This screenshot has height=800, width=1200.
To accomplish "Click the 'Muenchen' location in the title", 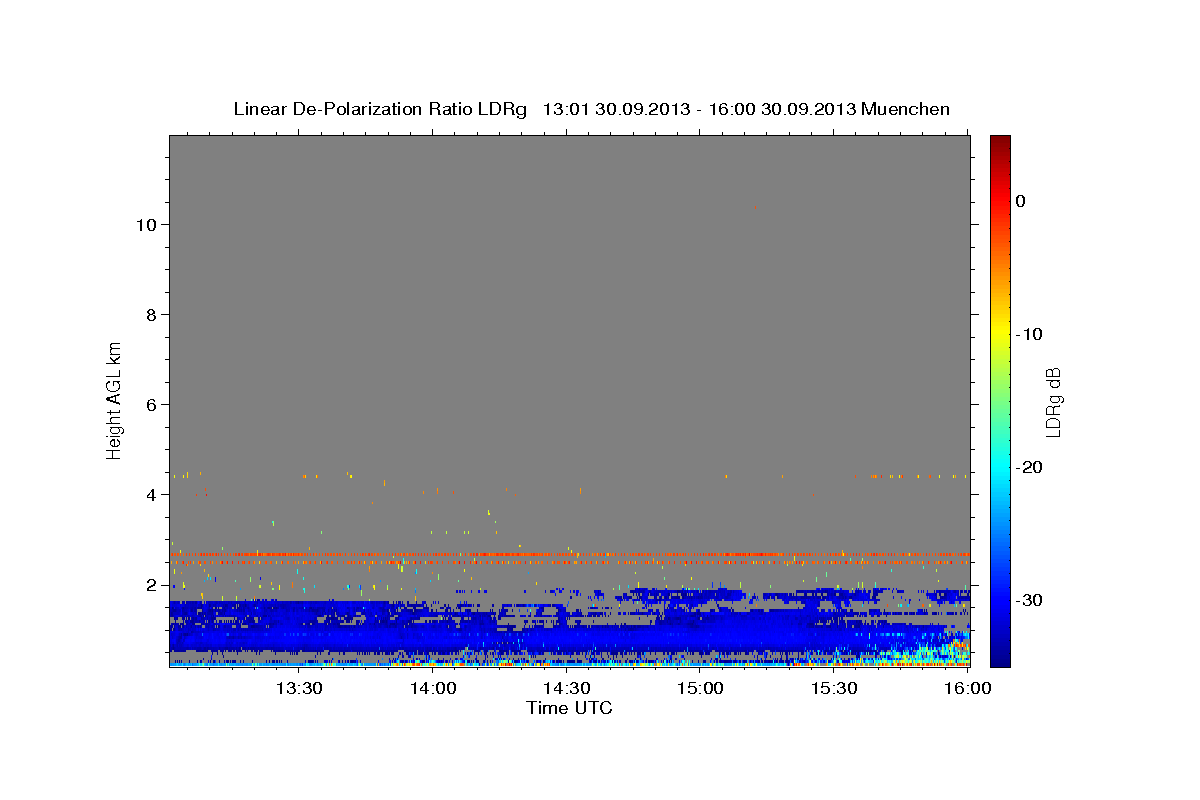I will point(905,109).
